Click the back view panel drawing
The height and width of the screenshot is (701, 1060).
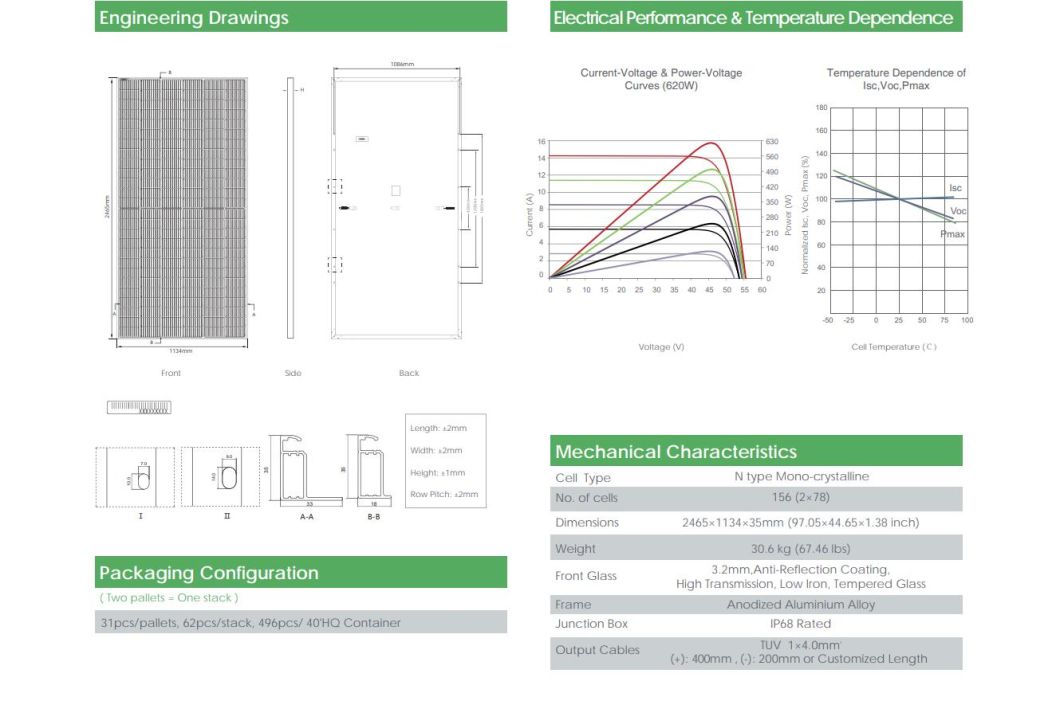396,208
